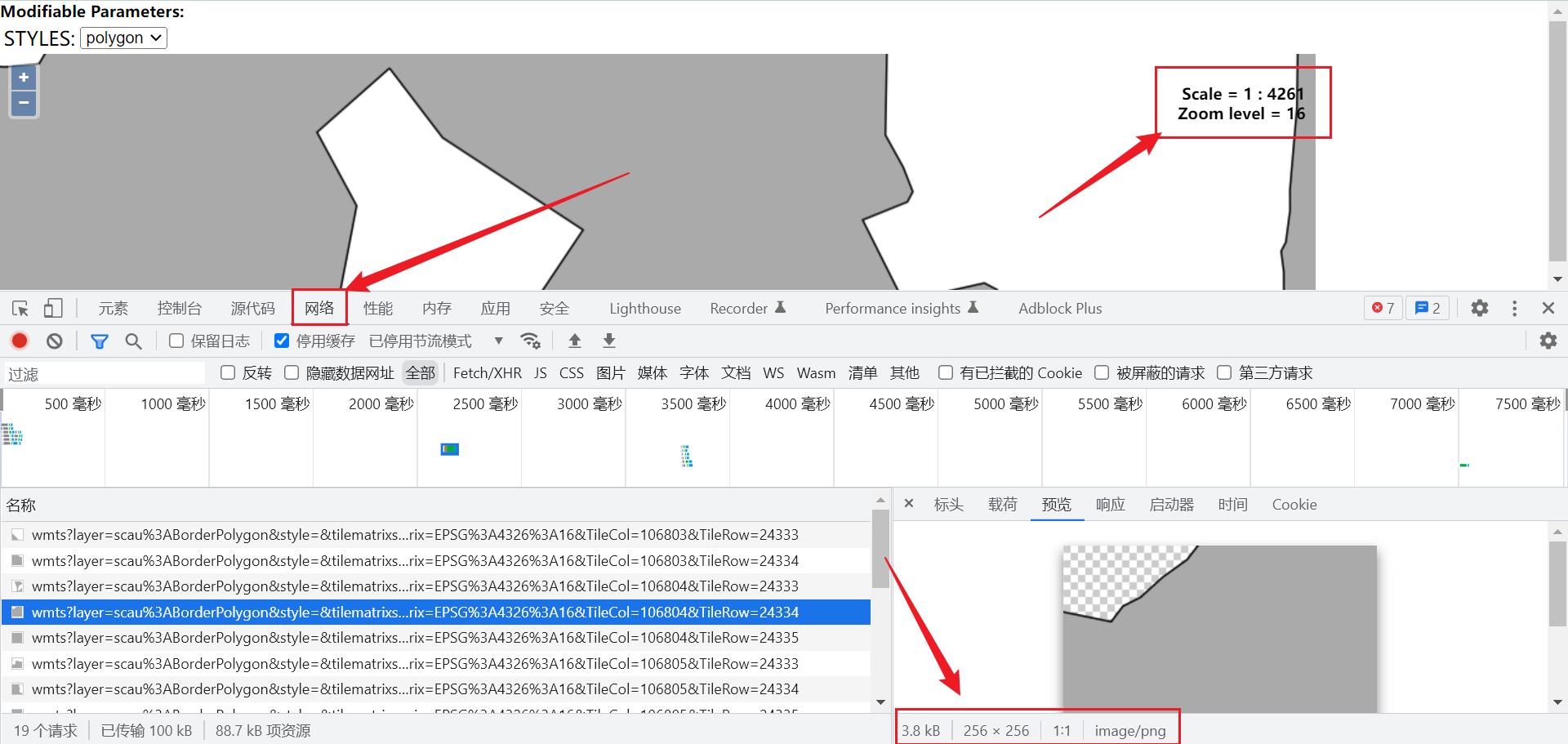Open the 应用 tab
The image size is (1568, 744).
496,308
